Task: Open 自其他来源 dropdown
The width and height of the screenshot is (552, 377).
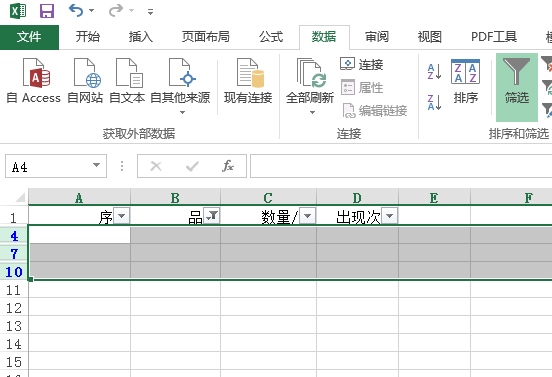Action: (x=180, y=86)
